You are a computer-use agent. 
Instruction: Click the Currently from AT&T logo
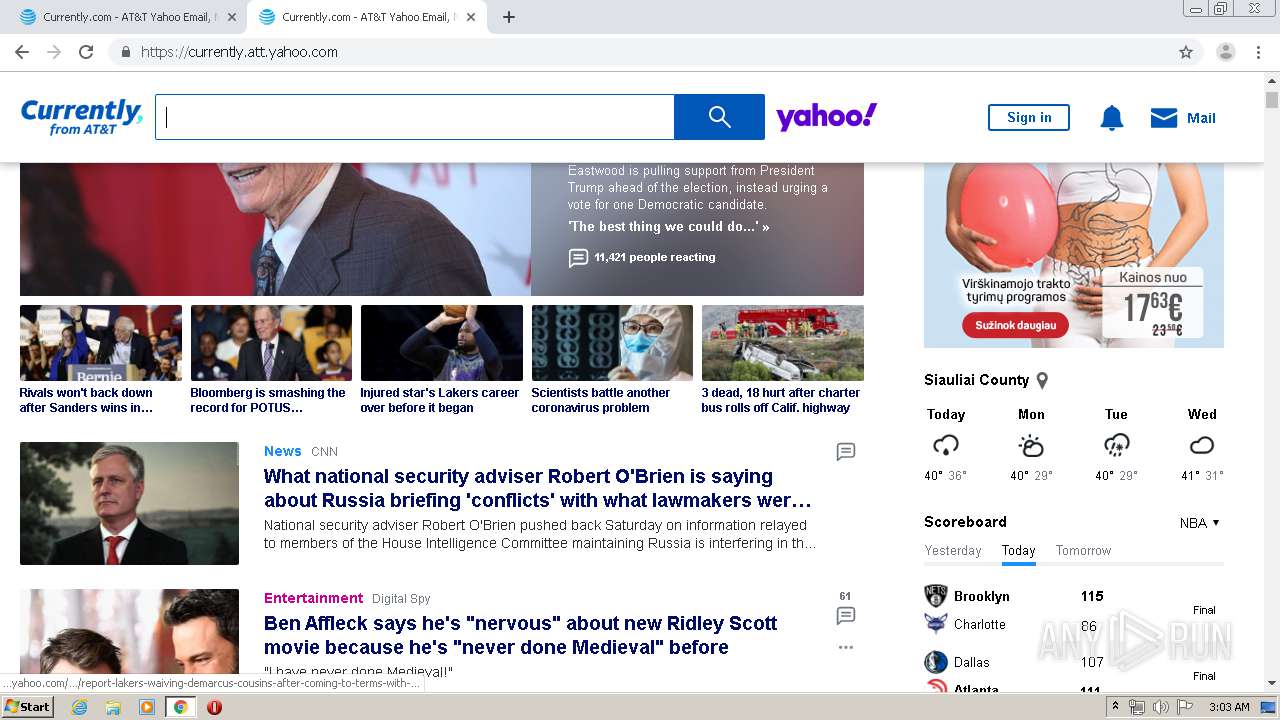pyautogui.click(x=82, y=117)
